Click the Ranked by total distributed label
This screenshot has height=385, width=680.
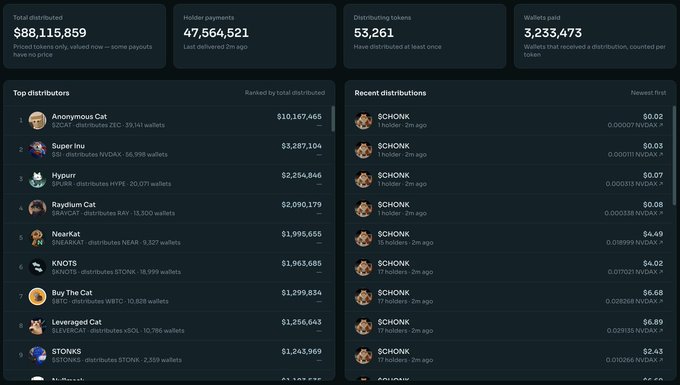(x=284, y=93)
